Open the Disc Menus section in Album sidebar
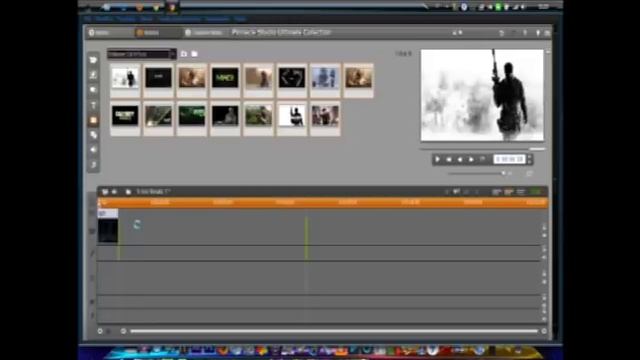640x360 pixels. (93, 135)
